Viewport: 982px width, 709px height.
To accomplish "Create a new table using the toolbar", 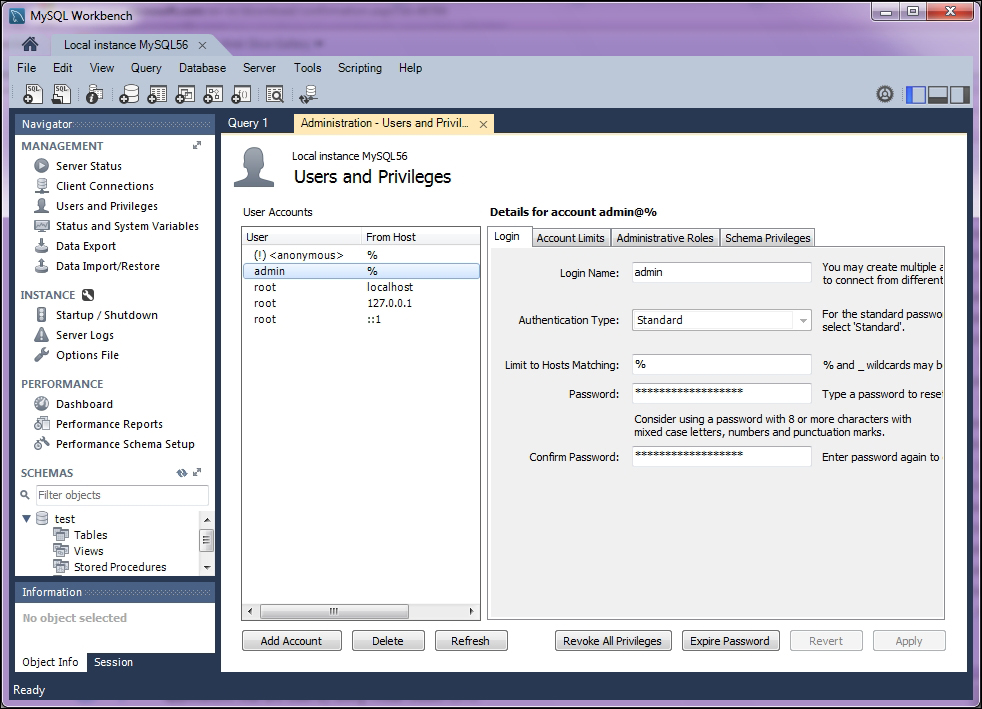I will click(x=157, y=94).
